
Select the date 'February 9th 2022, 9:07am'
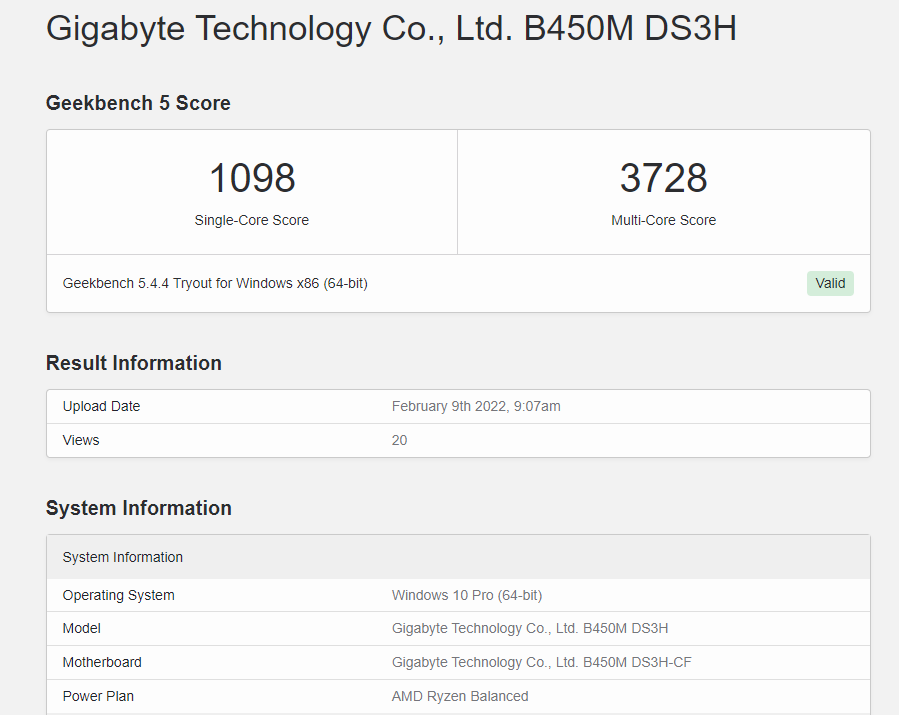pyautogui.click(x=476, y=407)
